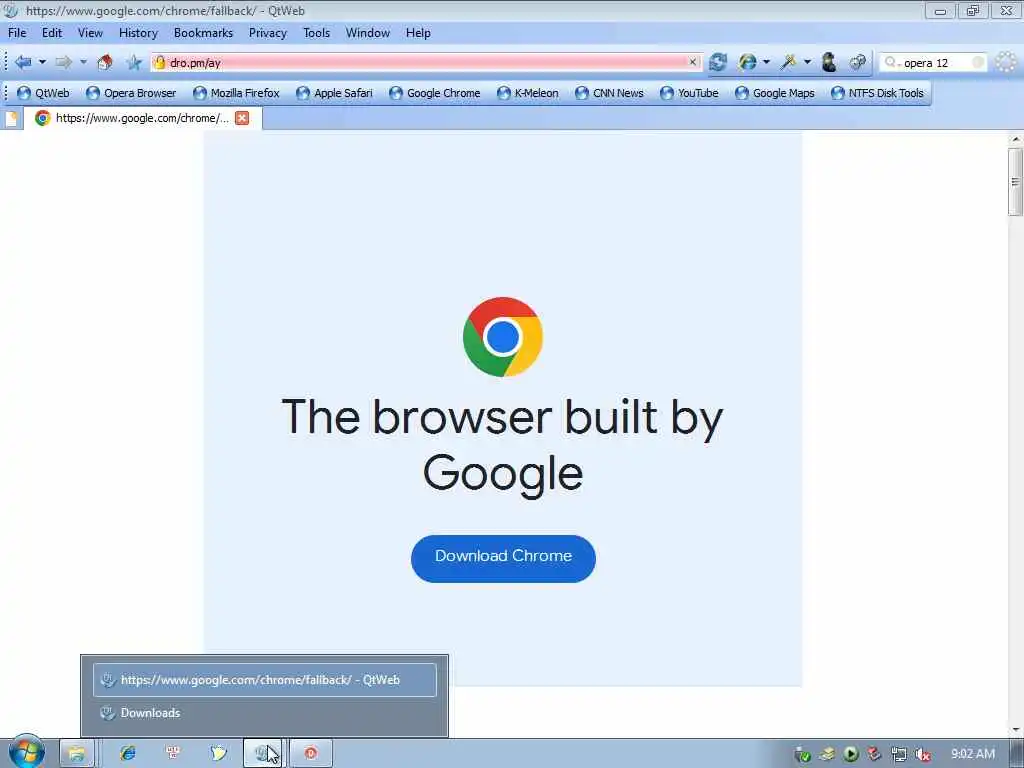Launch Internet Explorer from the taskbar
The image size is (1024, 768).
click(x=128, y=754)
